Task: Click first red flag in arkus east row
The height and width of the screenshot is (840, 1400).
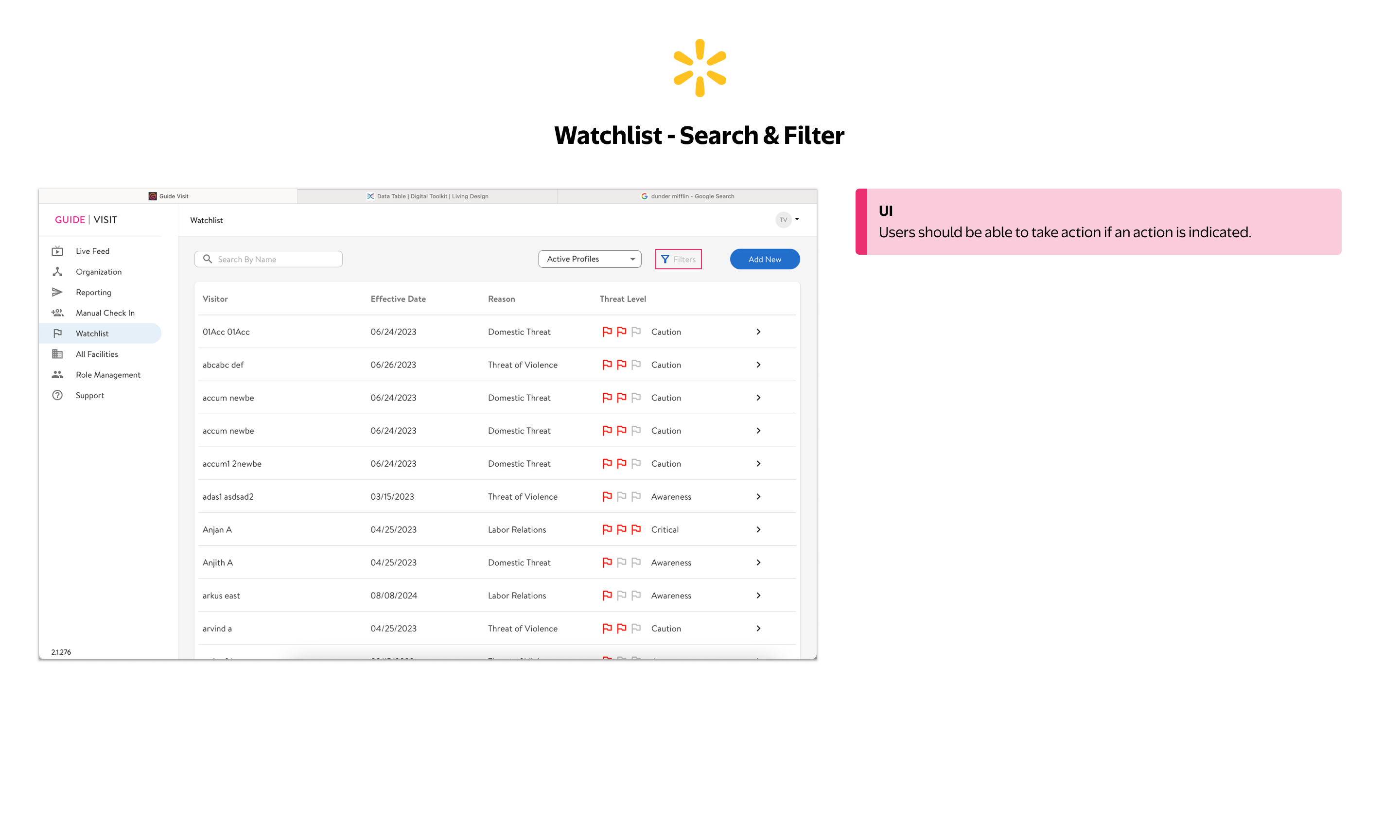Action: (x=607, y=595)
